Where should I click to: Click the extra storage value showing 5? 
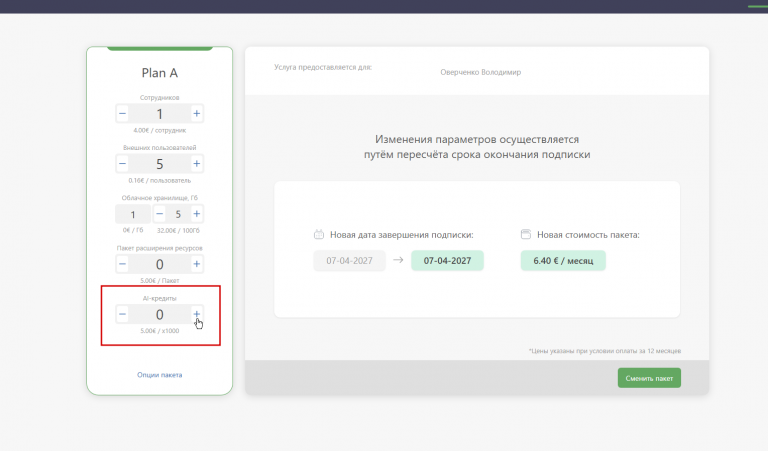pos(178,214)
